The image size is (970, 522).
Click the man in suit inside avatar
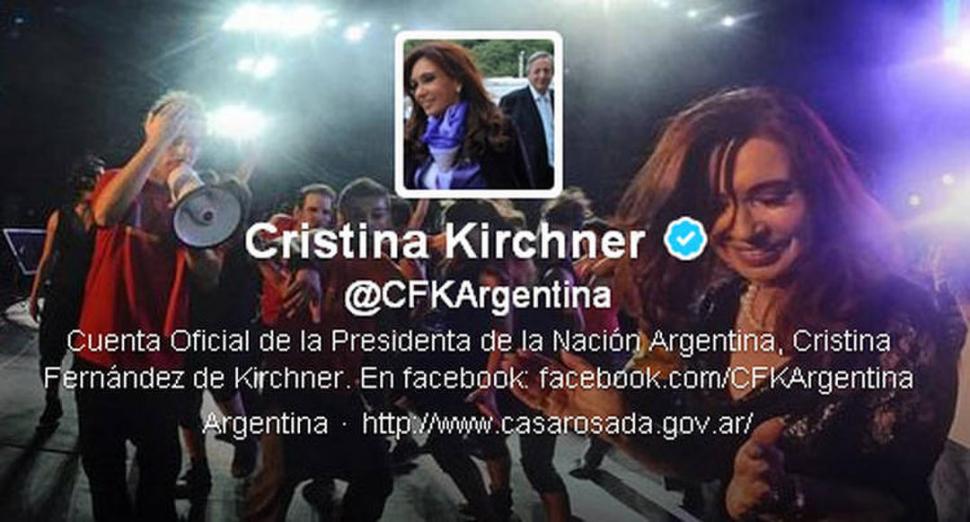point(530,118)
